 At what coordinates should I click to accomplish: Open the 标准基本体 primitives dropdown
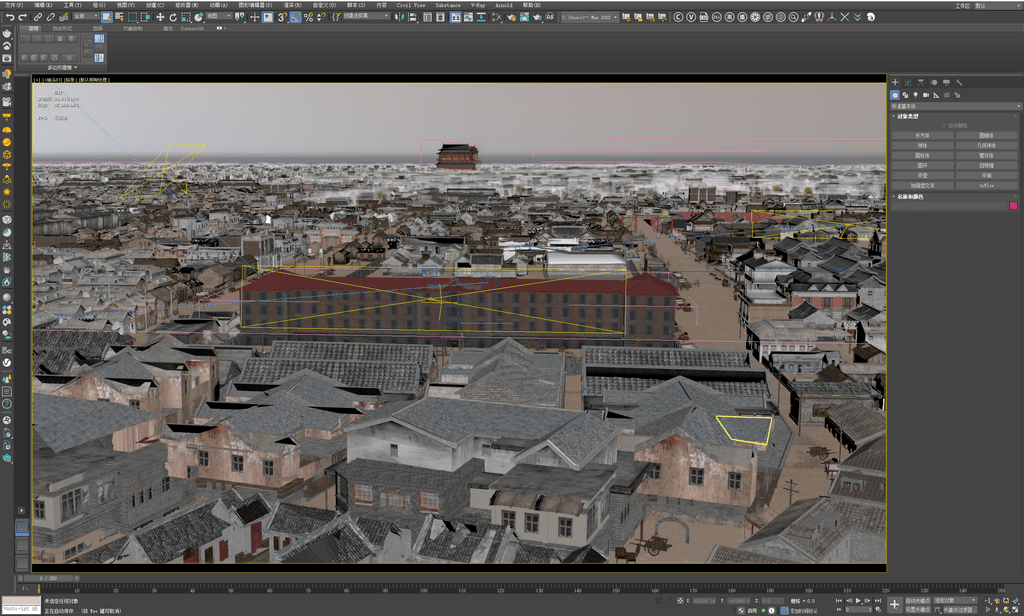tap(955, 106)
